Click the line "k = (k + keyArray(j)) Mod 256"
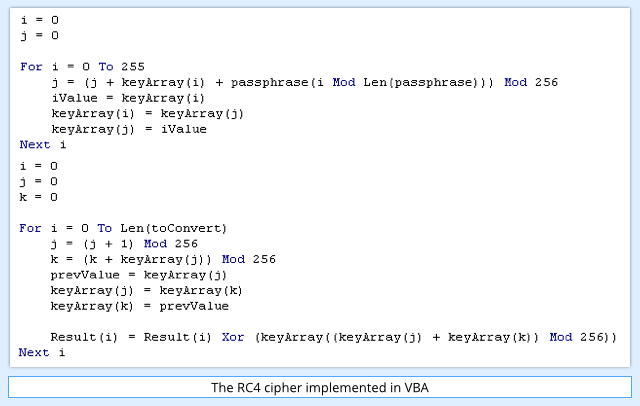The height and width of the screenshot is (406, 640). pos(163,259)
